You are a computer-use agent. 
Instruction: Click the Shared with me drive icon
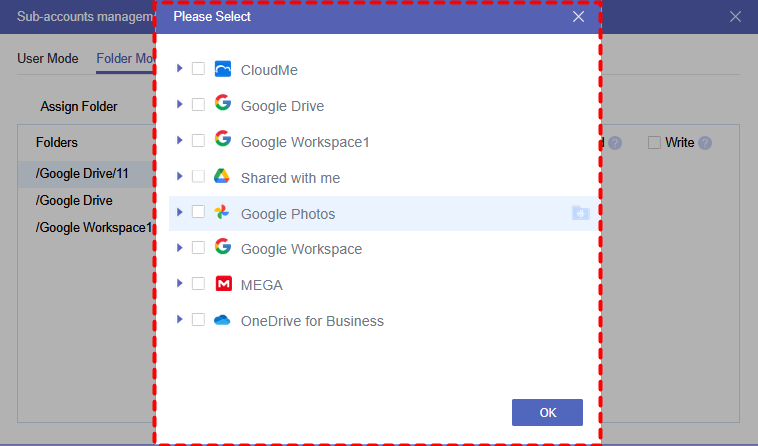tap(223, 177)
